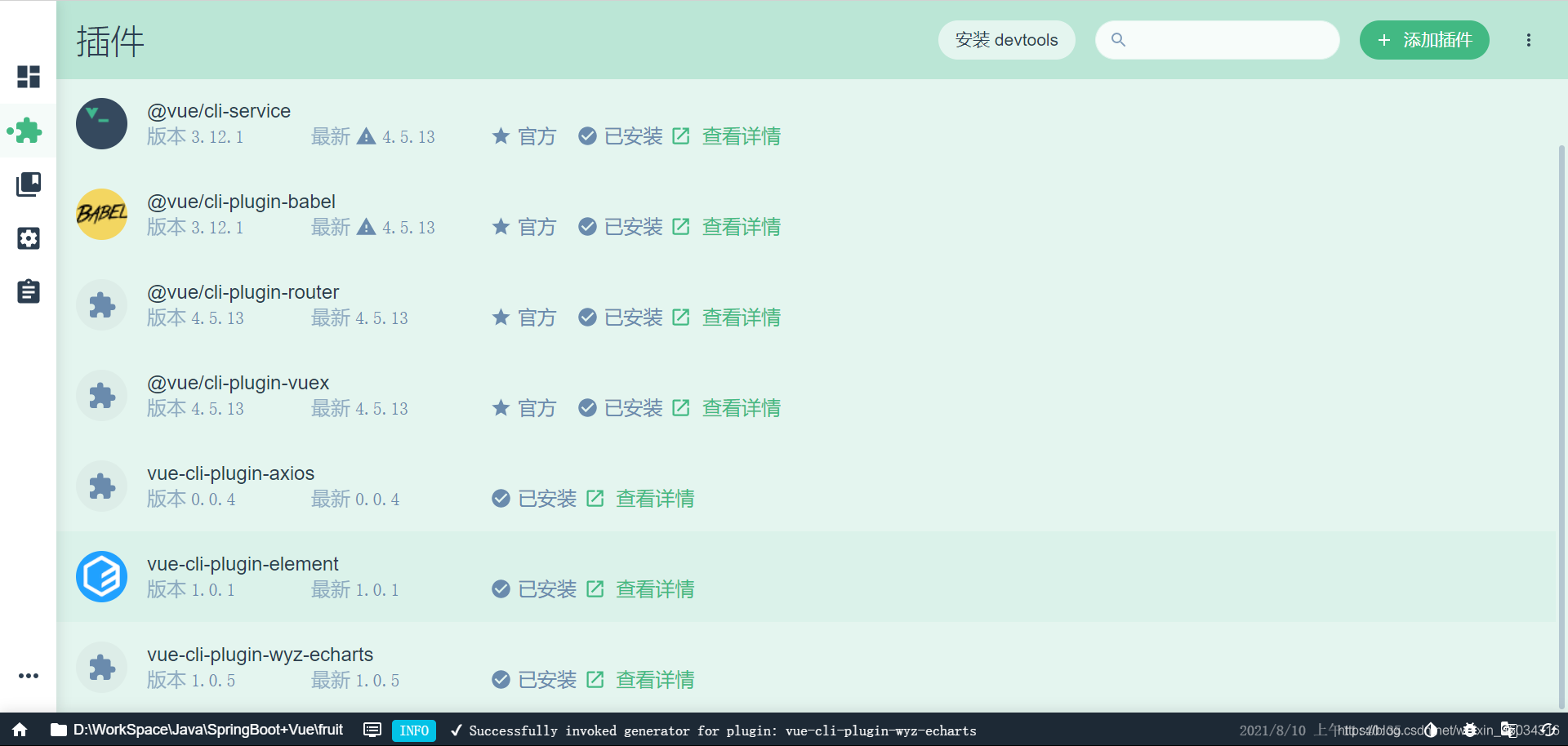Click the @vue/cli-plugin-router puzzle icon
Image resolution: width=1568 pixels, height=746 pixels.
tap(101, 305)
